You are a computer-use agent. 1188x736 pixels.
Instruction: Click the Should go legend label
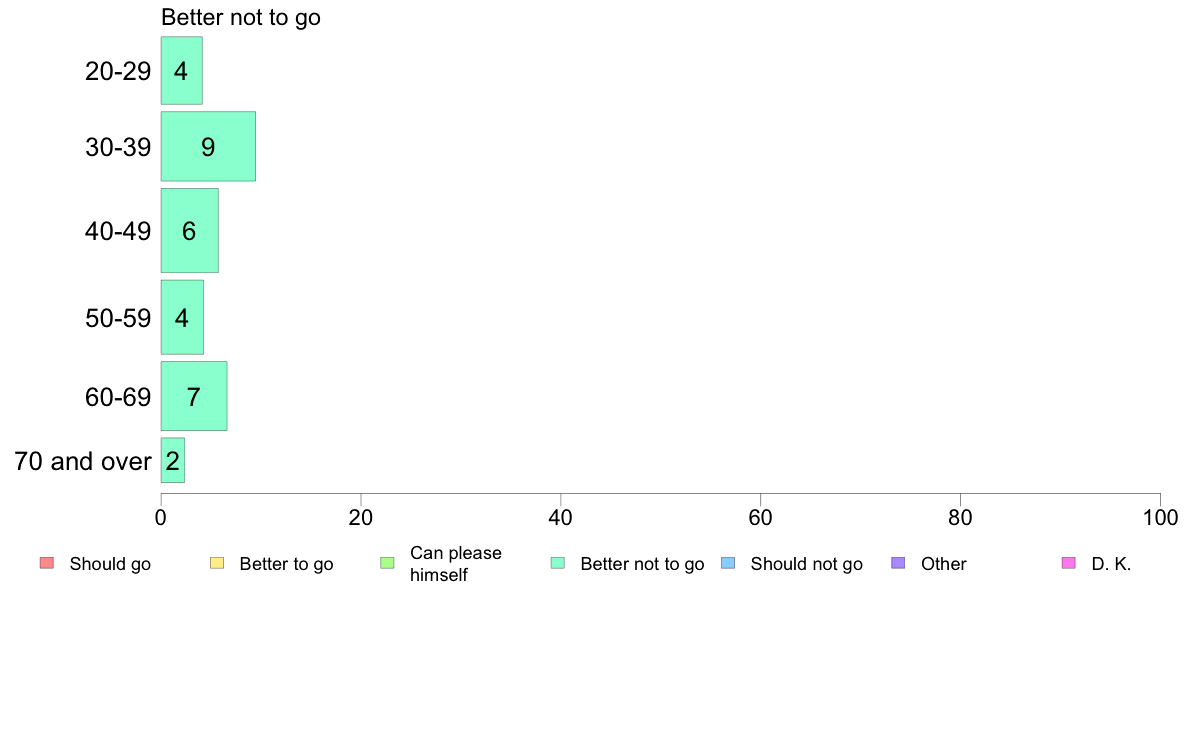pos(110,564)
